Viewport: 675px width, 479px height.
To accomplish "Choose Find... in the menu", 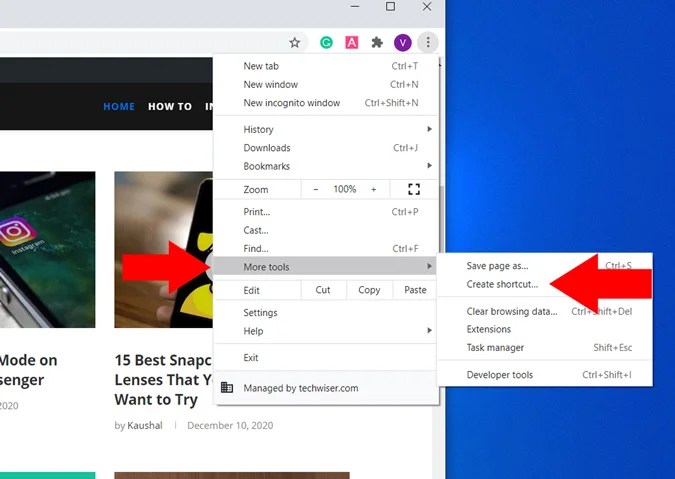I will pos(326,248).
